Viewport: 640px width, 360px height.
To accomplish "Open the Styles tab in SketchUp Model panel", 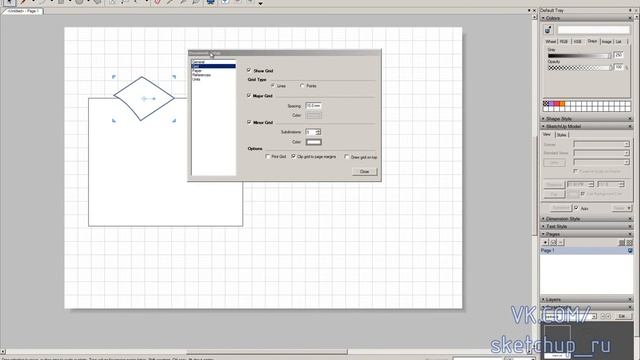I will (x=561, y=135).
